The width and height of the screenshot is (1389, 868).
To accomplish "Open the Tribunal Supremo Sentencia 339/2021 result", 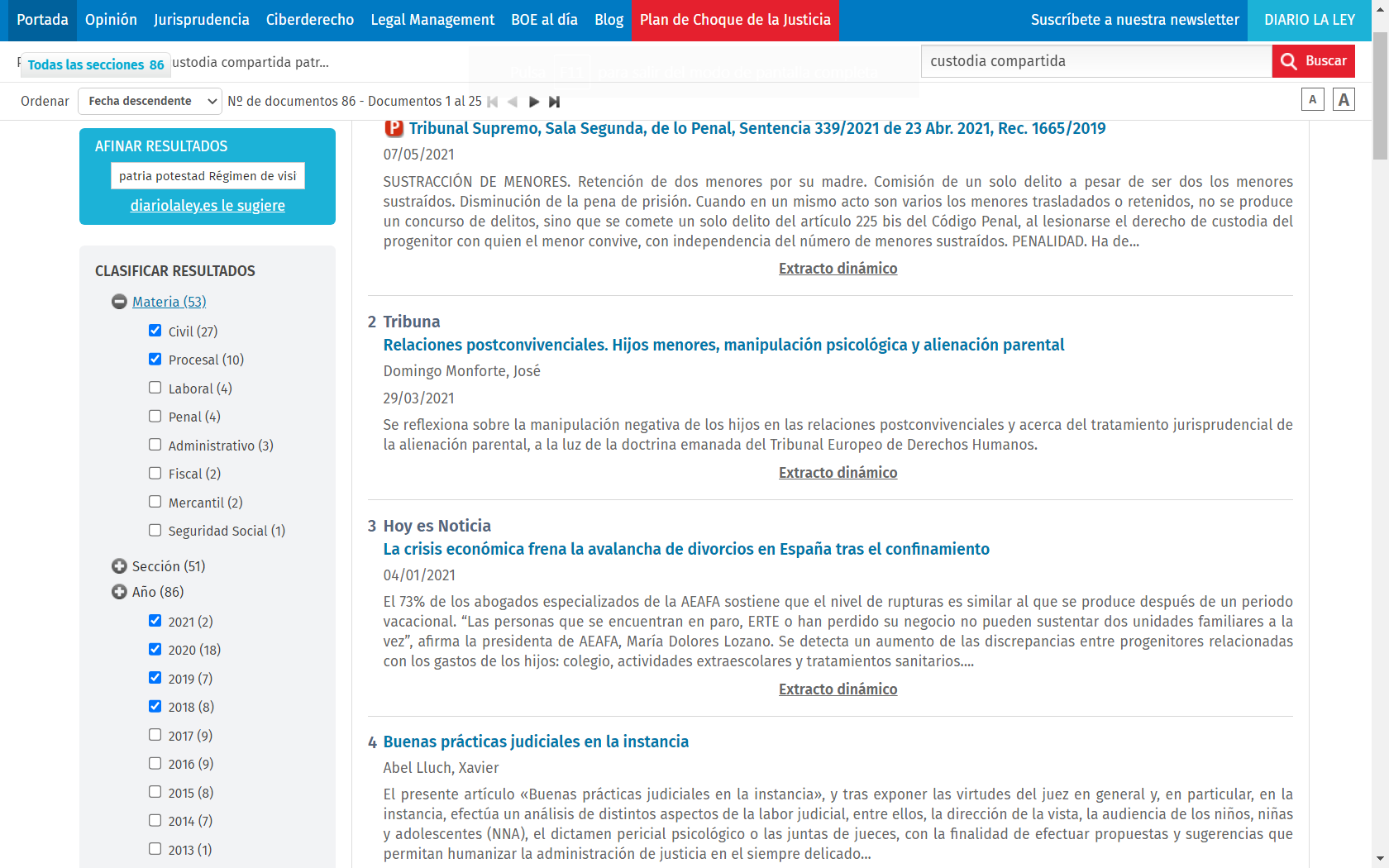I will click(x=757, y=128).
